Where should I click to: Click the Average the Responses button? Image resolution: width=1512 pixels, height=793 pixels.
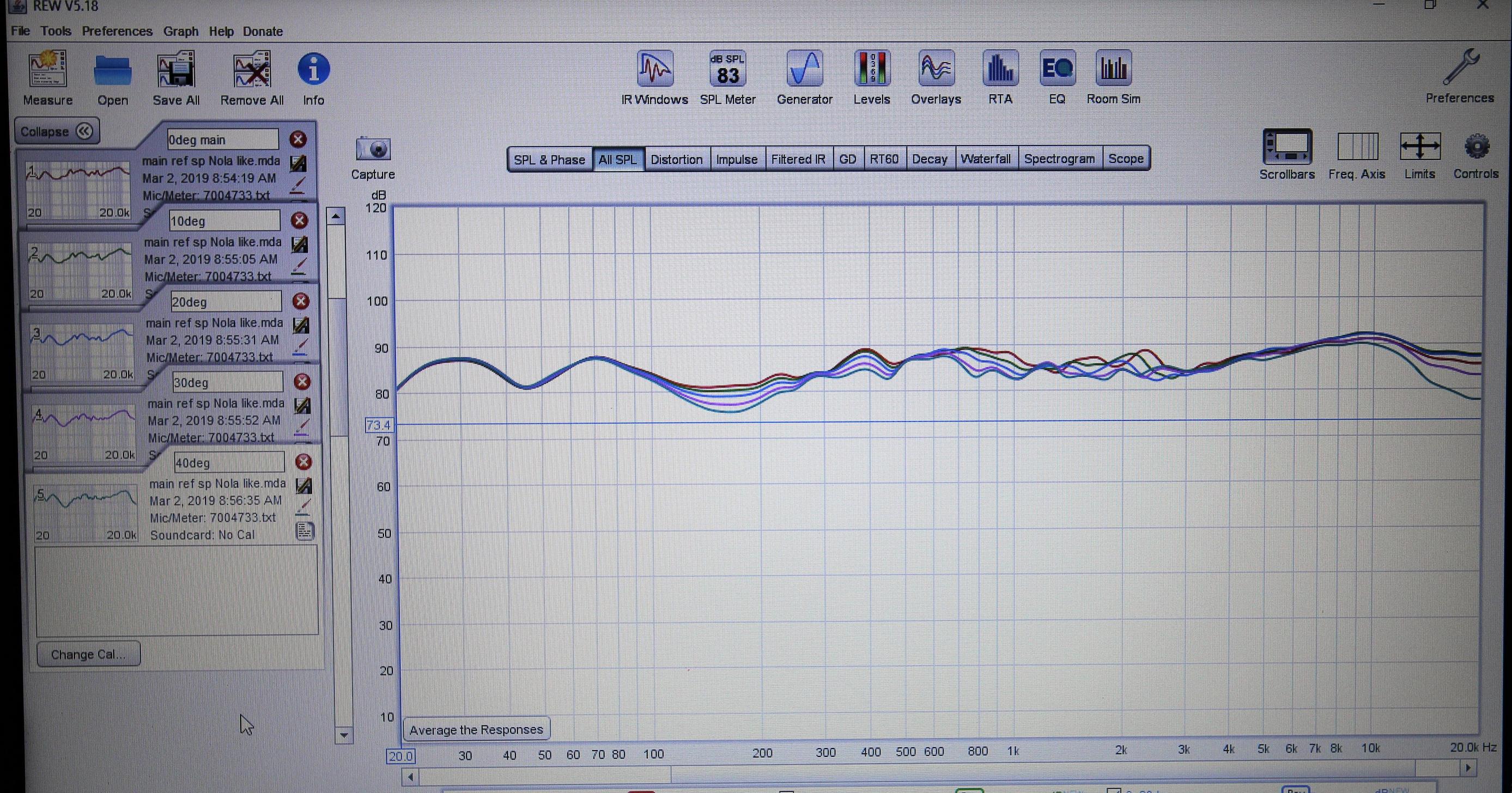pos(476,730)
